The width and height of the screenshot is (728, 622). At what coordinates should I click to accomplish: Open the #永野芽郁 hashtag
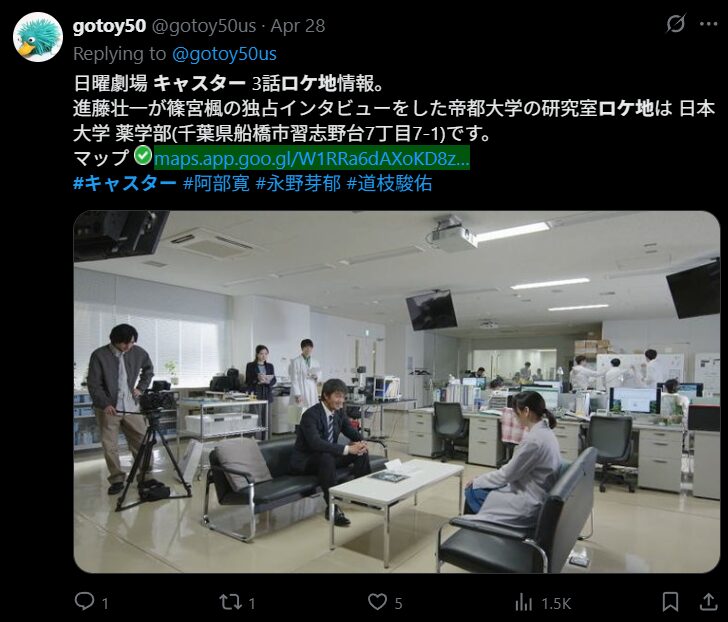(x=298, y=183)
